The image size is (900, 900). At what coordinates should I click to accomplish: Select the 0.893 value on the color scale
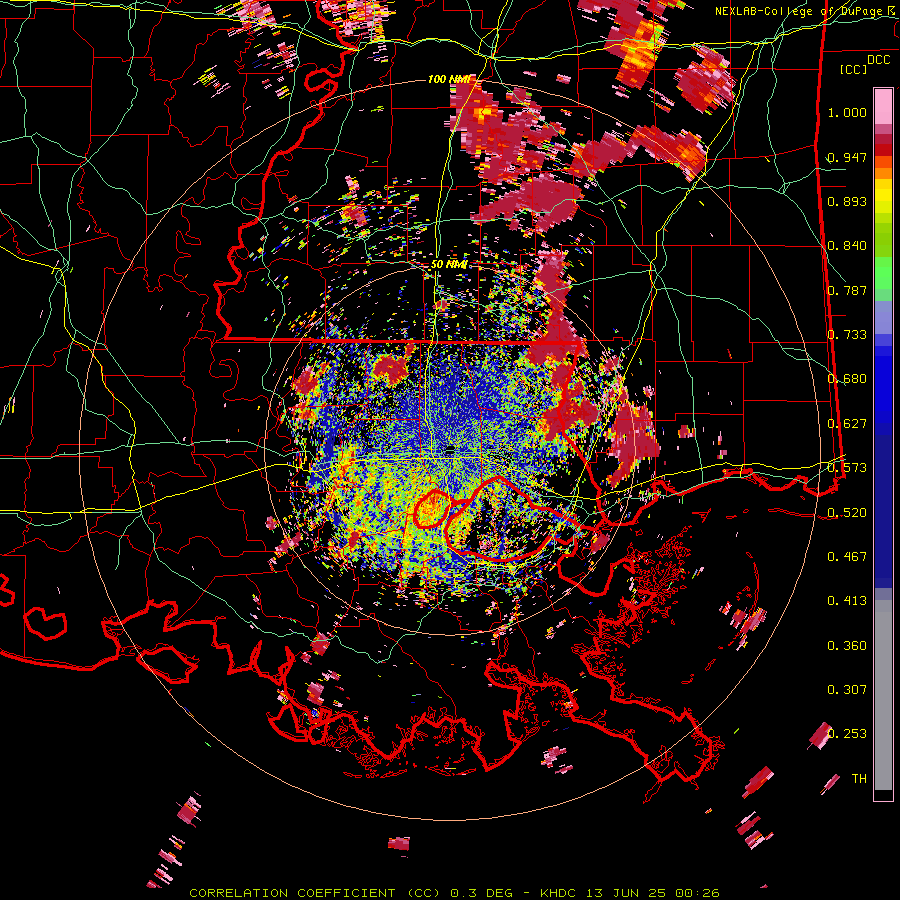pyautogui.click(x=847, y=201)
